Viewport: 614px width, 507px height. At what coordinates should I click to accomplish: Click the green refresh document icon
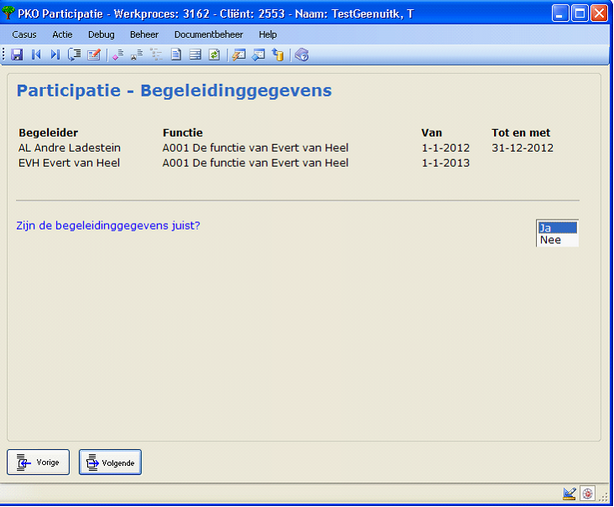(x=214, y=55)
